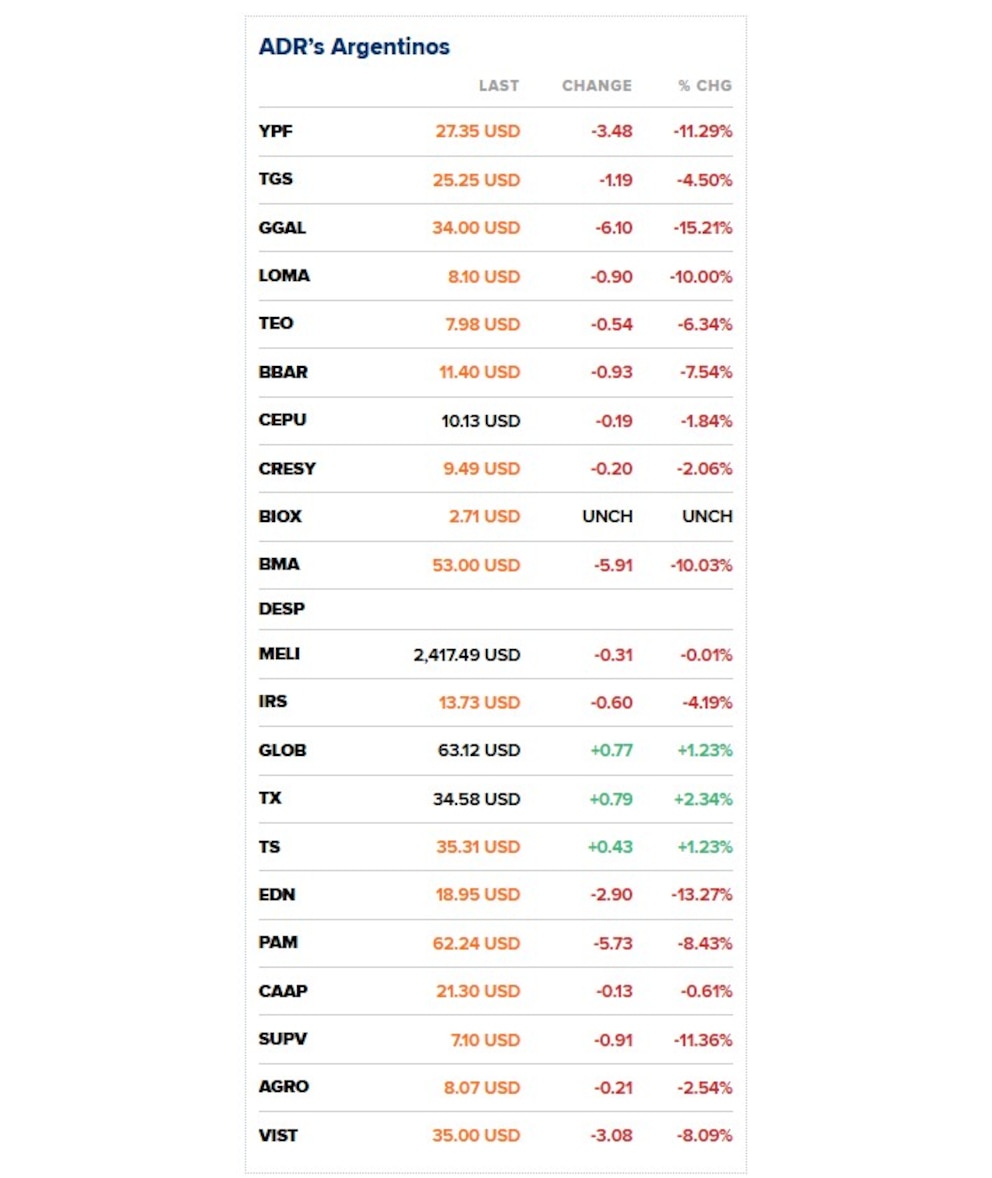The width and height of the screenshot is (992, 1178).
Task: Click the GLOB ticker symbol
Action: pyautogui.click(x=282, y=750)
